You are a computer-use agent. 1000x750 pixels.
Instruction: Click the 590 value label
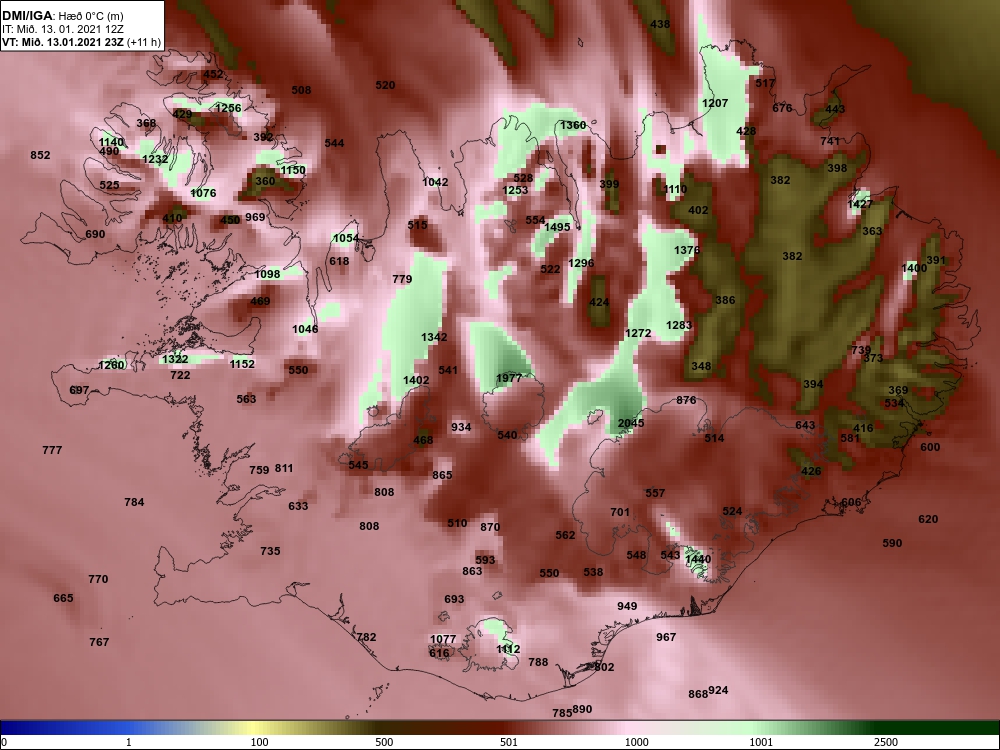click(x=892, y=543)
